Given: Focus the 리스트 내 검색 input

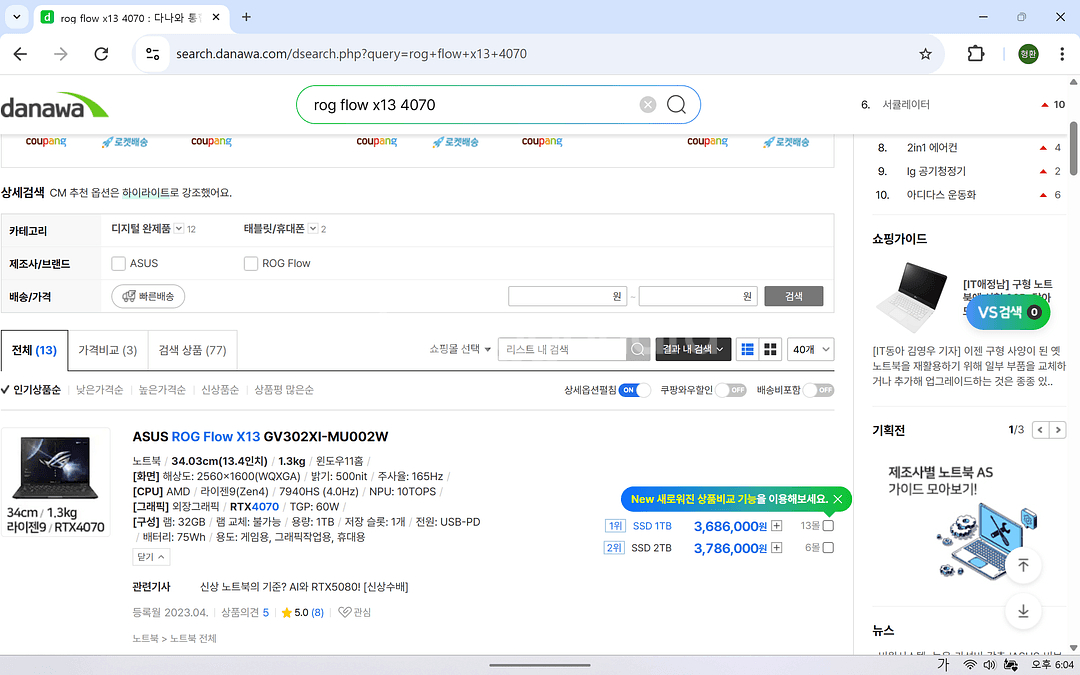Looking at the screenshot, I should (x=562, y=349).
